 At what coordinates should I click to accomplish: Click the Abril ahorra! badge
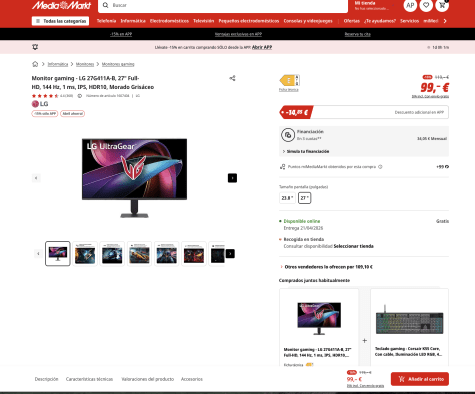73,114
